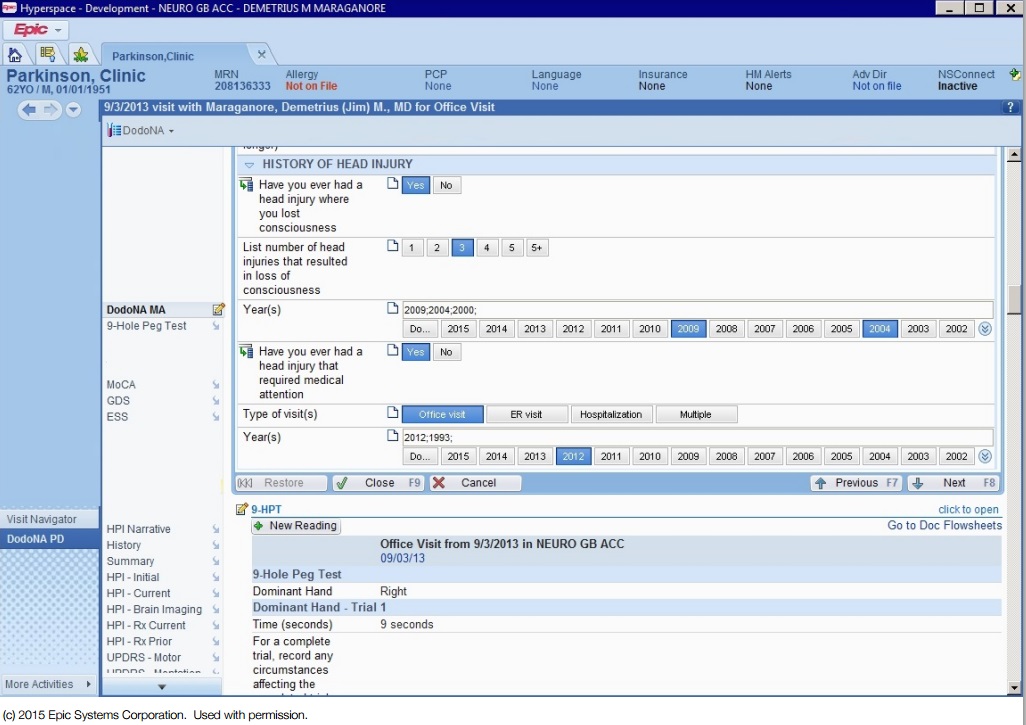Click the arrow icon next to HPI Narrative
Image resolution: width=1026 pixels, height=725 pixels.
[x=215, y=529]
